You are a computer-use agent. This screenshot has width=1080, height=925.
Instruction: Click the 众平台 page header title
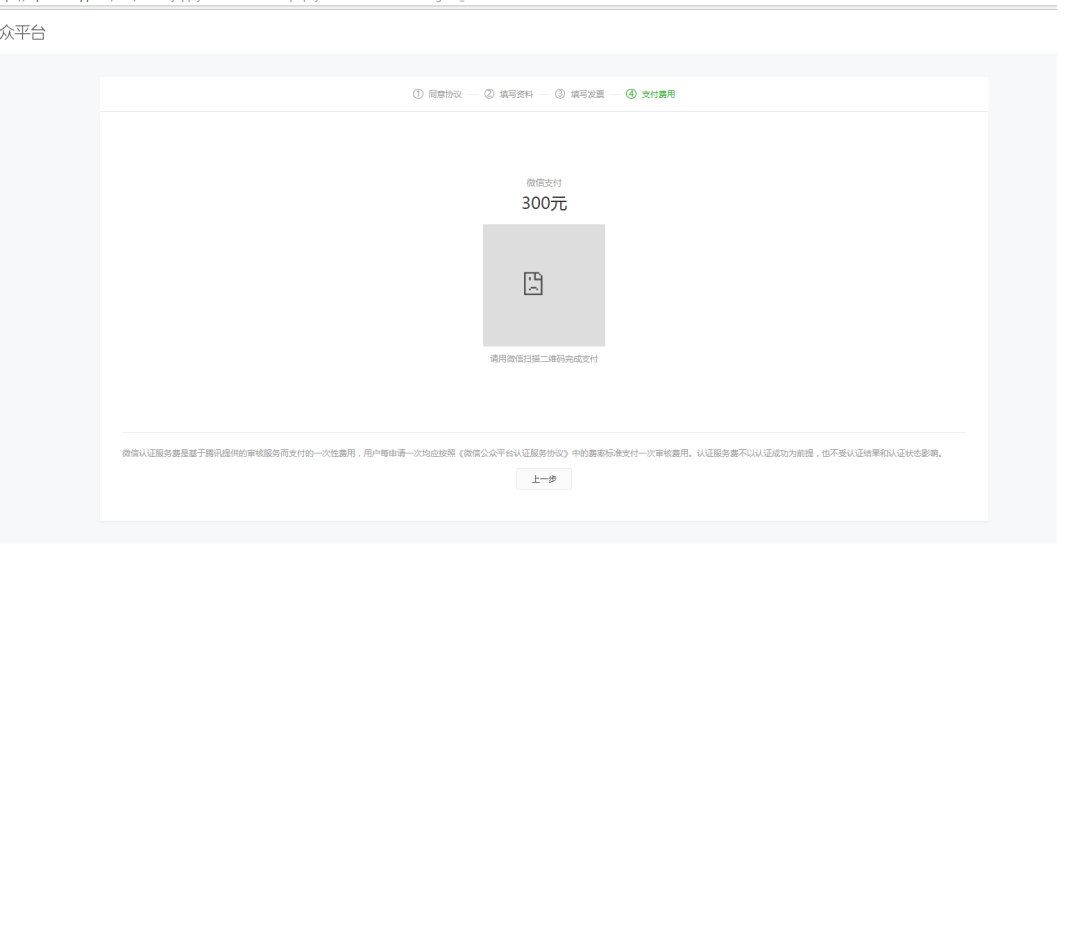coord(22,32)
